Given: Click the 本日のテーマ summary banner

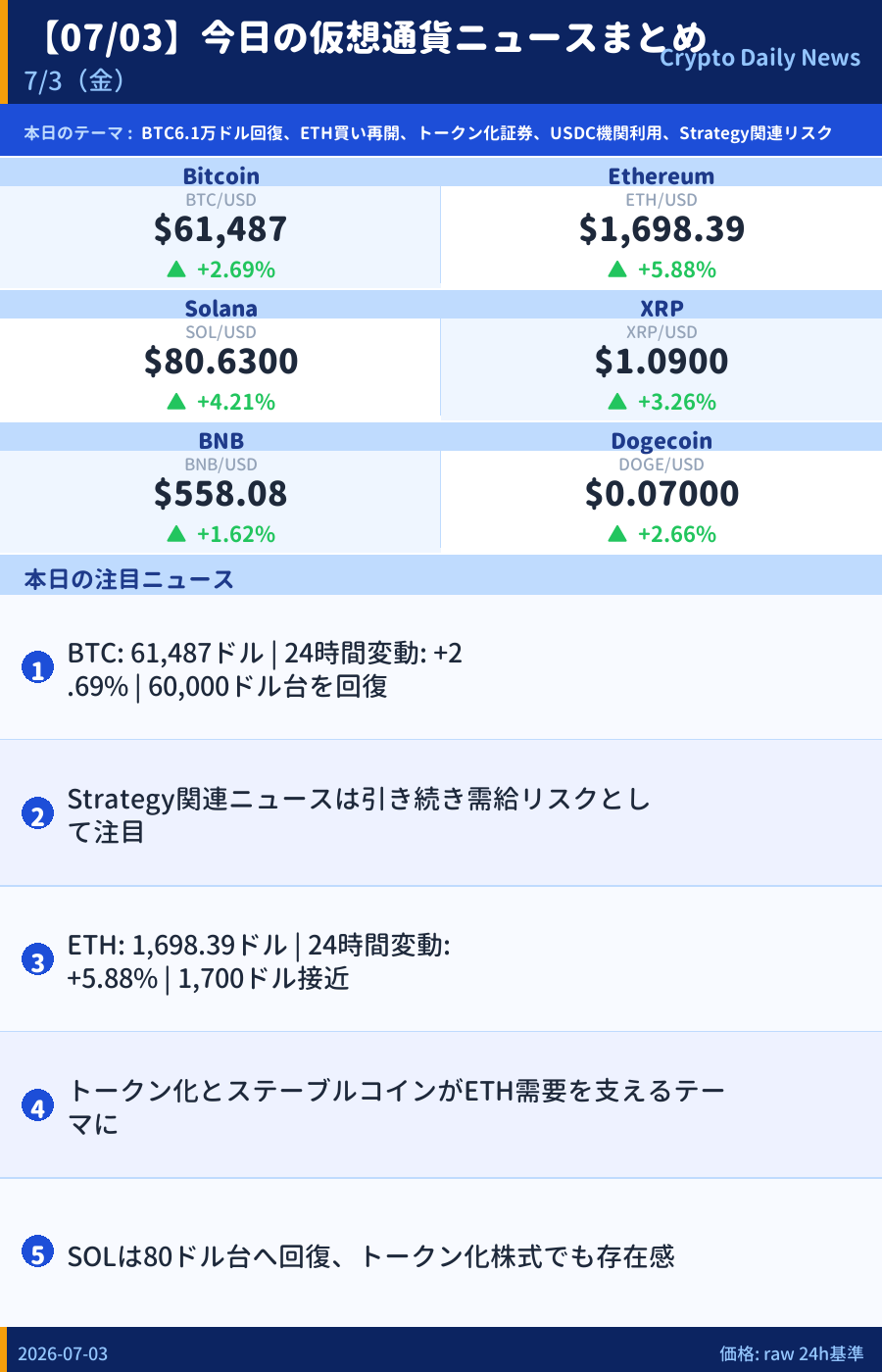Looking at the screenshot, I should pos(441,132).
